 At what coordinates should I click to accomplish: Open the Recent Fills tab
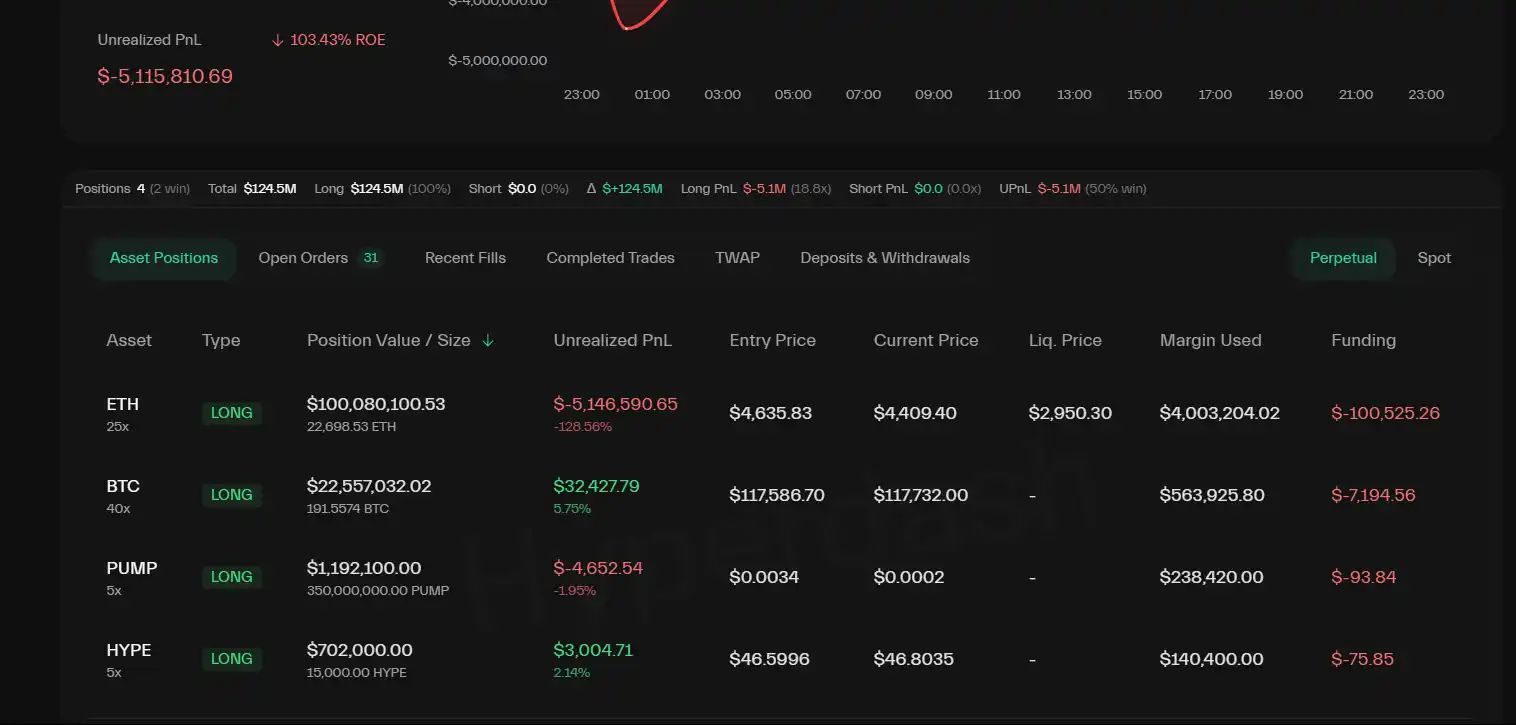[x=465, y=258]
